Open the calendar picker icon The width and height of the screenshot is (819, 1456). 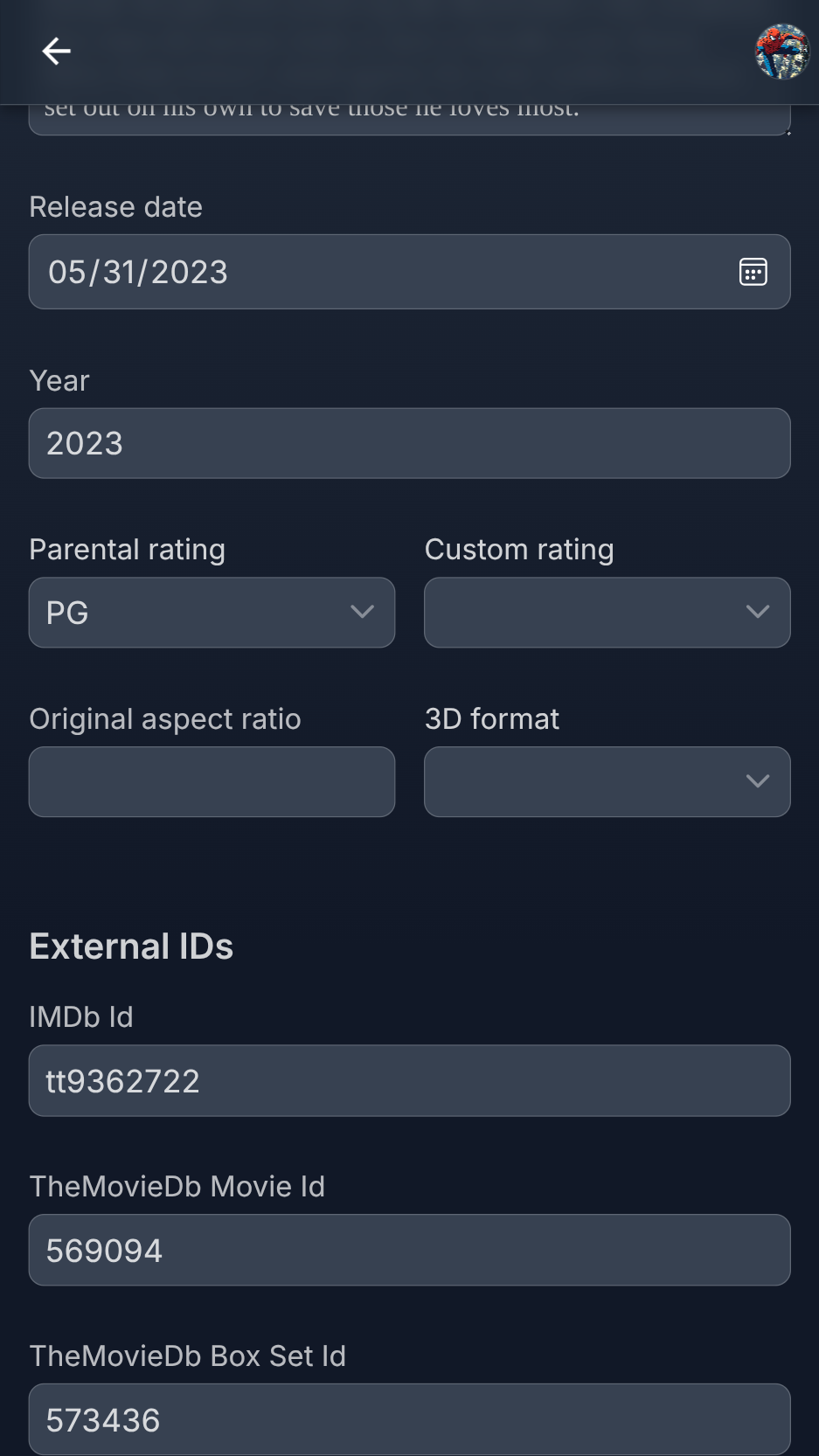coord(753,273)
